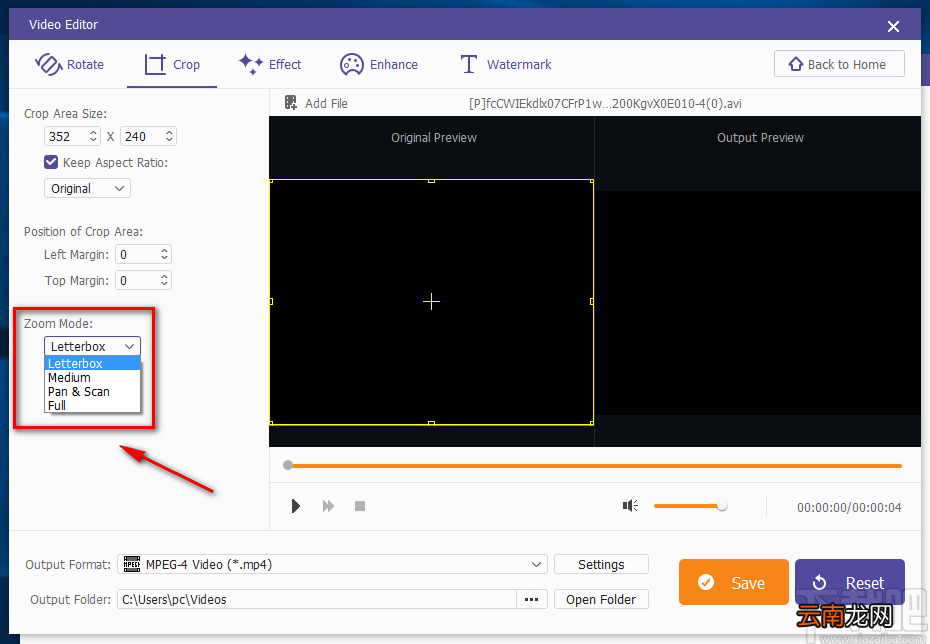Select Letterbox in the zoom list
The width and height of the screenshot is (930, 644).
[93, 364]
